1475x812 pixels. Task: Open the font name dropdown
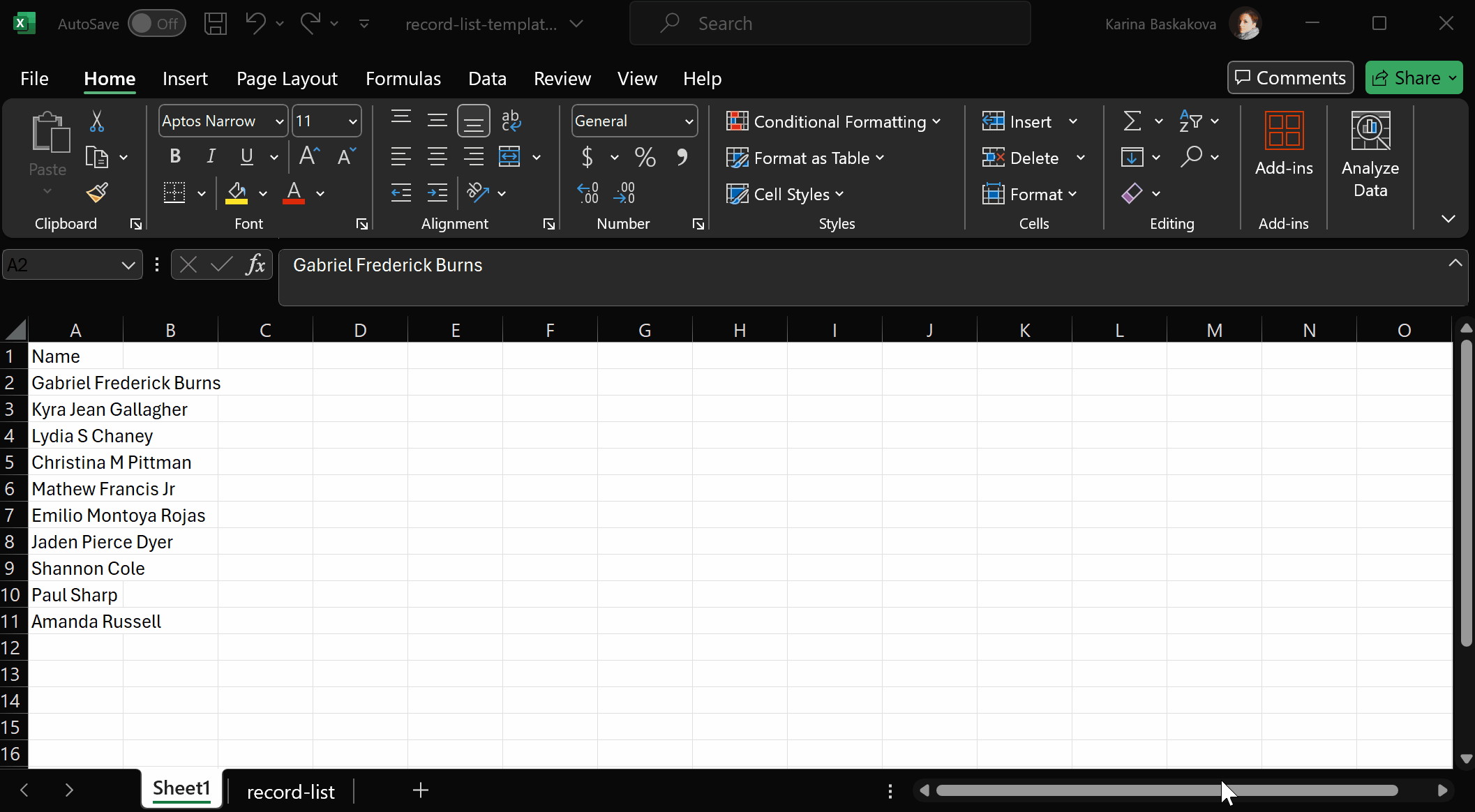[279, 121]
